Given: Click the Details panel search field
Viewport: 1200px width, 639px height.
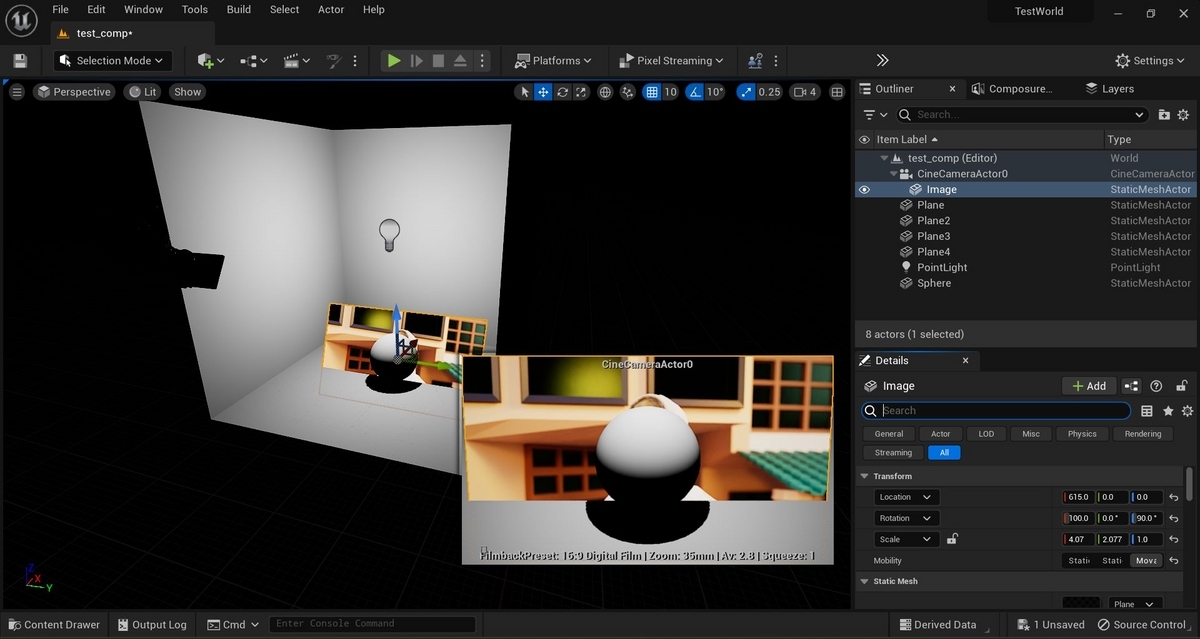Looking at the screenshot, I should tap(1000, 411).
